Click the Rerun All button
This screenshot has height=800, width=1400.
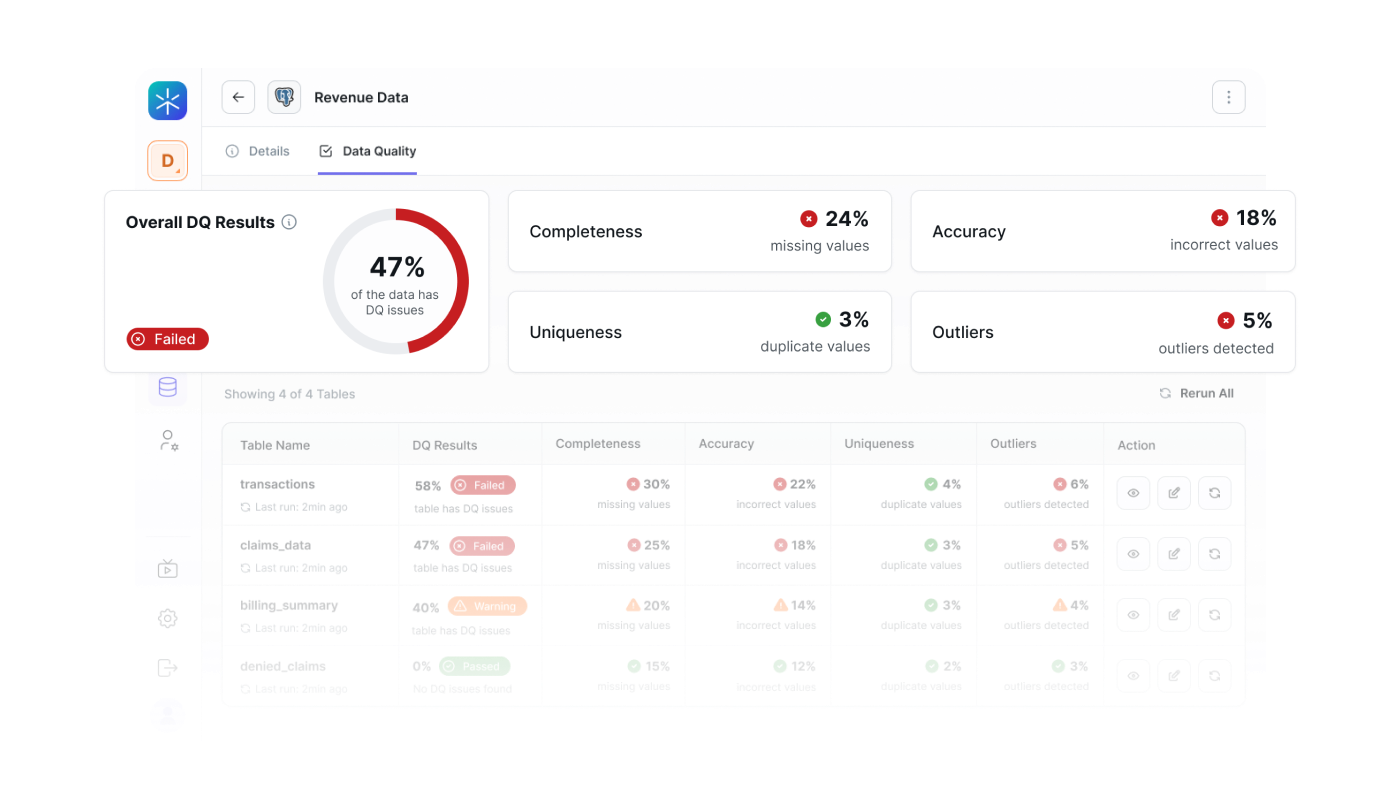coord(1196,393)
